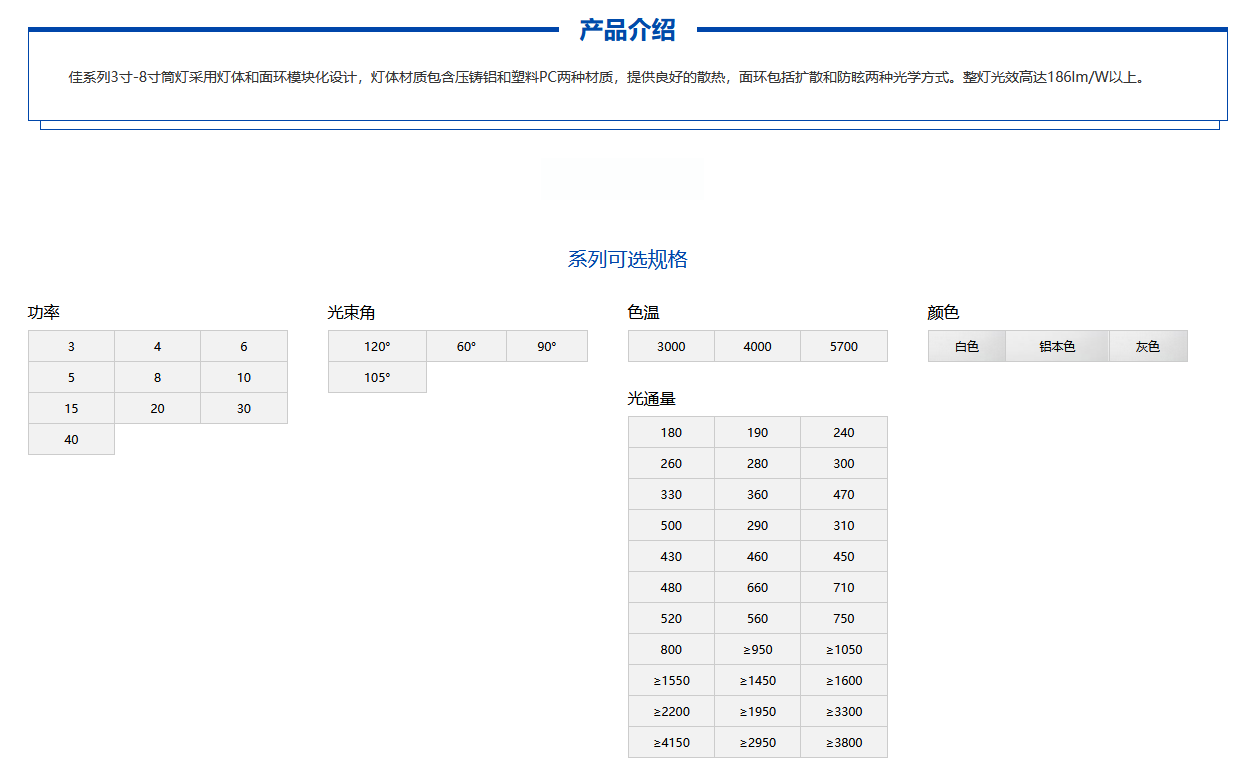Select the 3 power option
The width and height of the screenshot is (1245, 778).
coord(71,346)
